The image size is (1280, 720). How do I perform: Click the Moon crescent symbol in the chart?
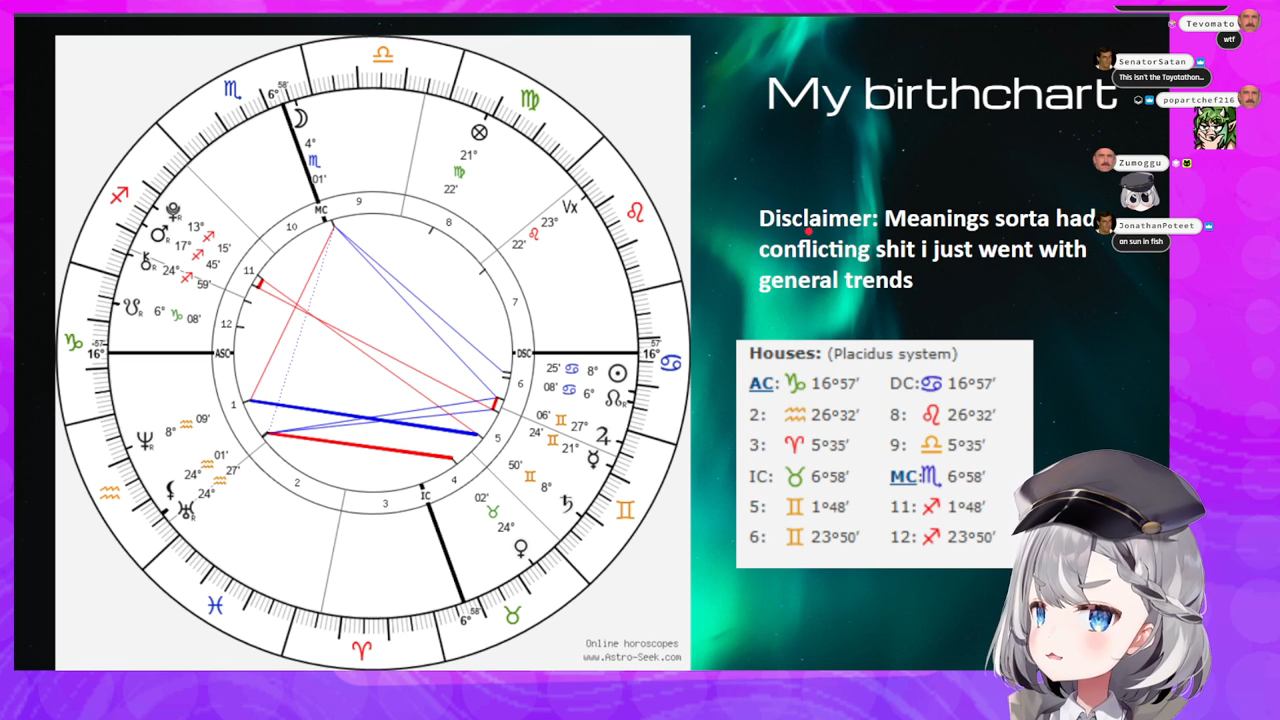300,119
